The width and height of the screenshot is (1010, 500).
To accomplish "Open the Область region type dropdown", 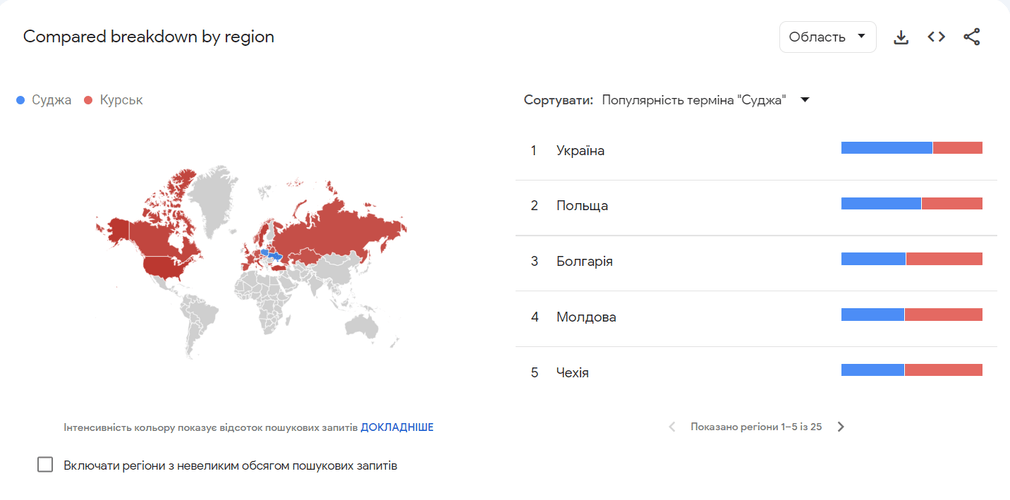I will pos(827,37).
